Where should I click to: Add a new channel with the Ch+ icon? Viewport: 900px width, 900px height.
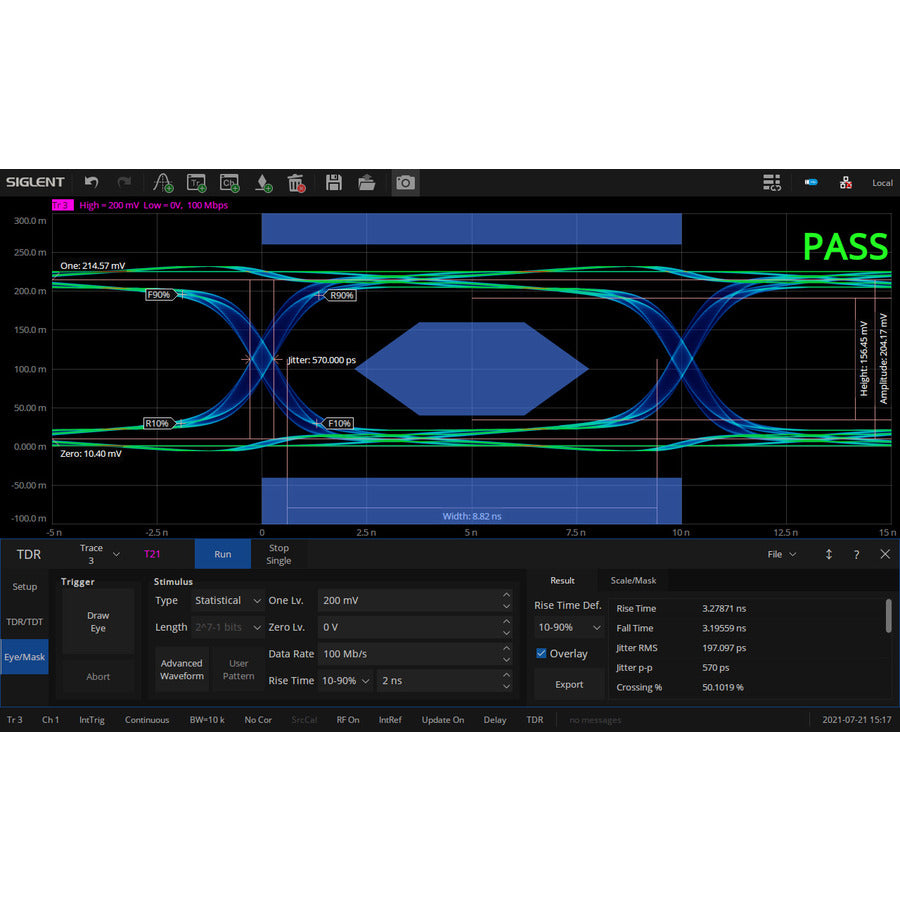pyautogui.click(x=228, y=182)
